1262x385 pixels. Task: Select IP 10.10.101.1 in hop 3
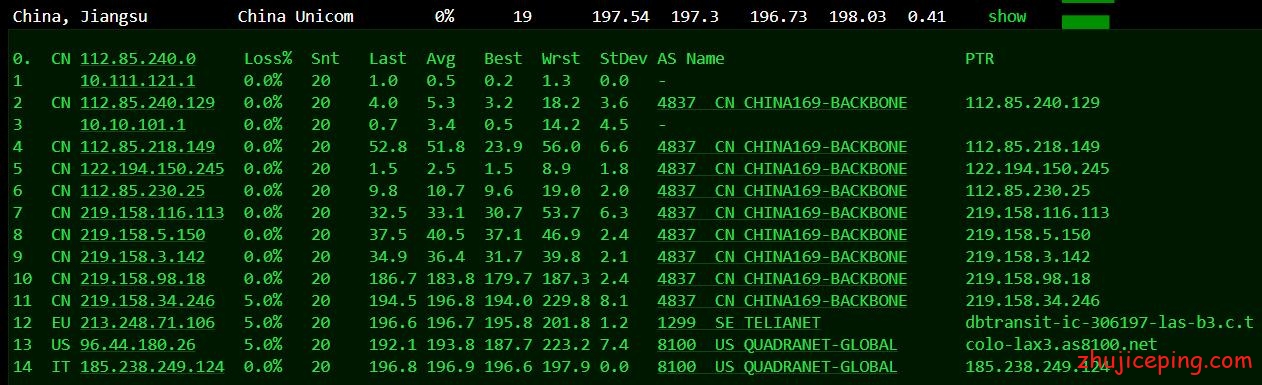click(x=133, y=125)
